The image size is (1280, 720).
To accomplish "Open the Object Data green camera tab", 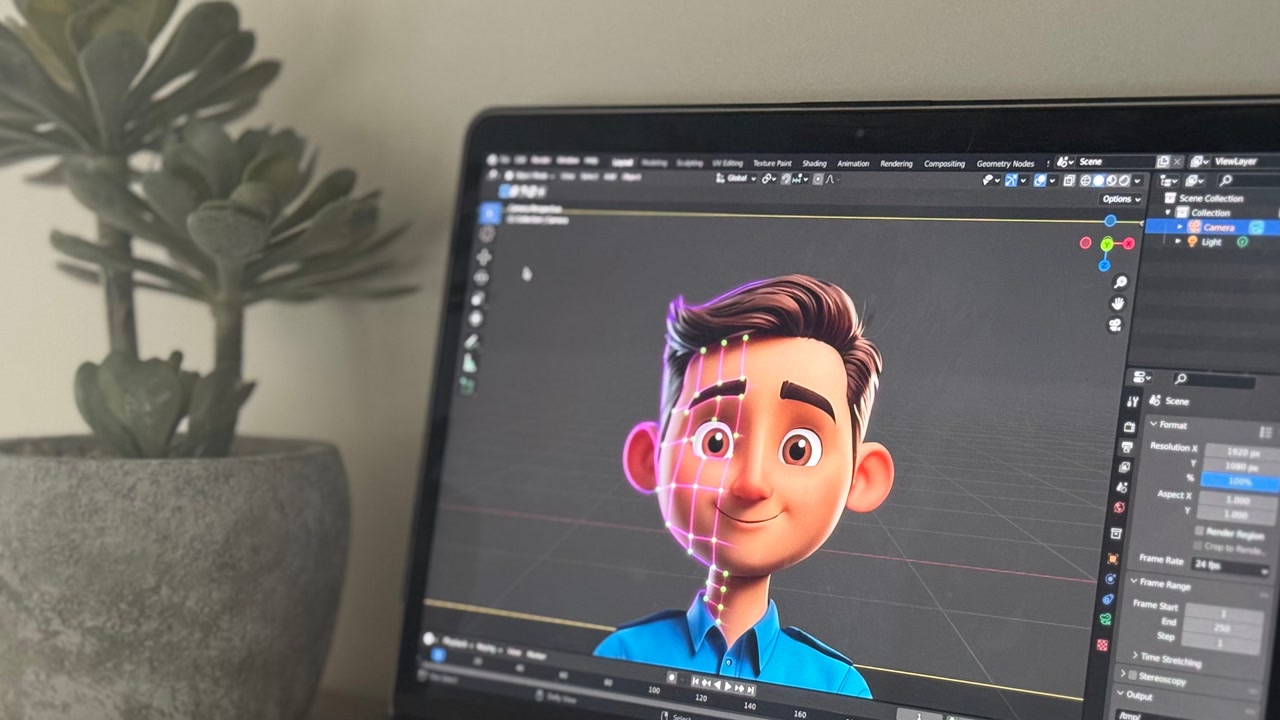I will point(1106,619).
